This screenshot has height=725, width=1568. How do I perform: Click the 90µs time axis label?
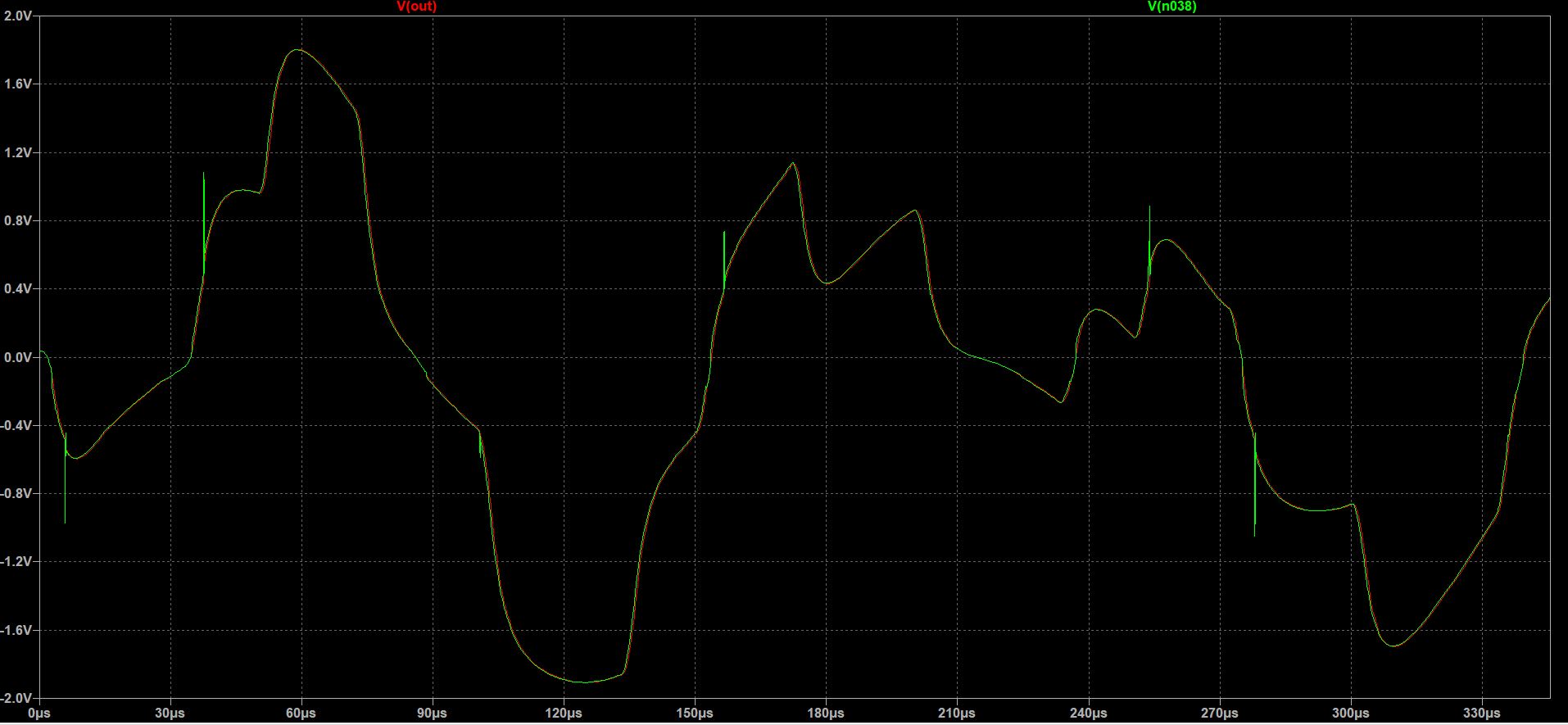[x=433, y=714]
